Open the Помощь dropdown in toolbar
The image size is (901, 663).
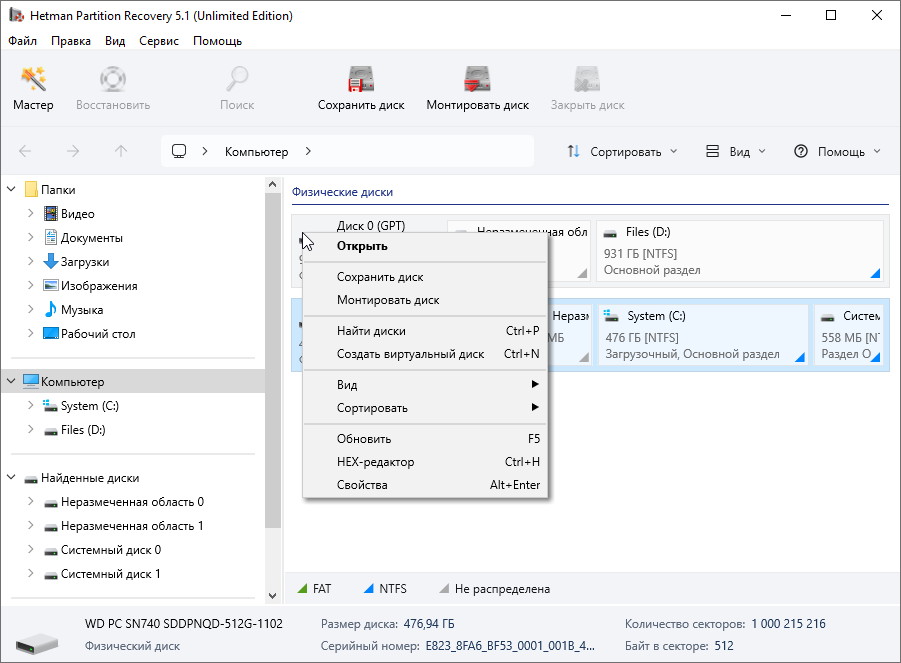coord(837,152)
